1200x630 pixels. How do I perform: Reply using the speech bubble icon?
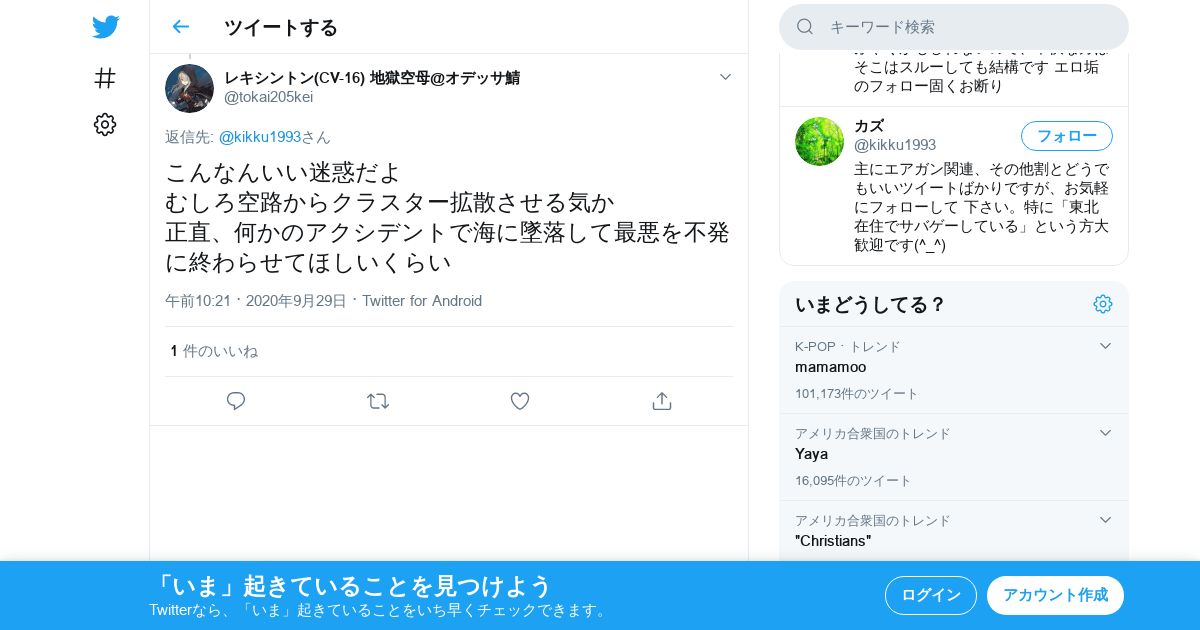point(236,401)
